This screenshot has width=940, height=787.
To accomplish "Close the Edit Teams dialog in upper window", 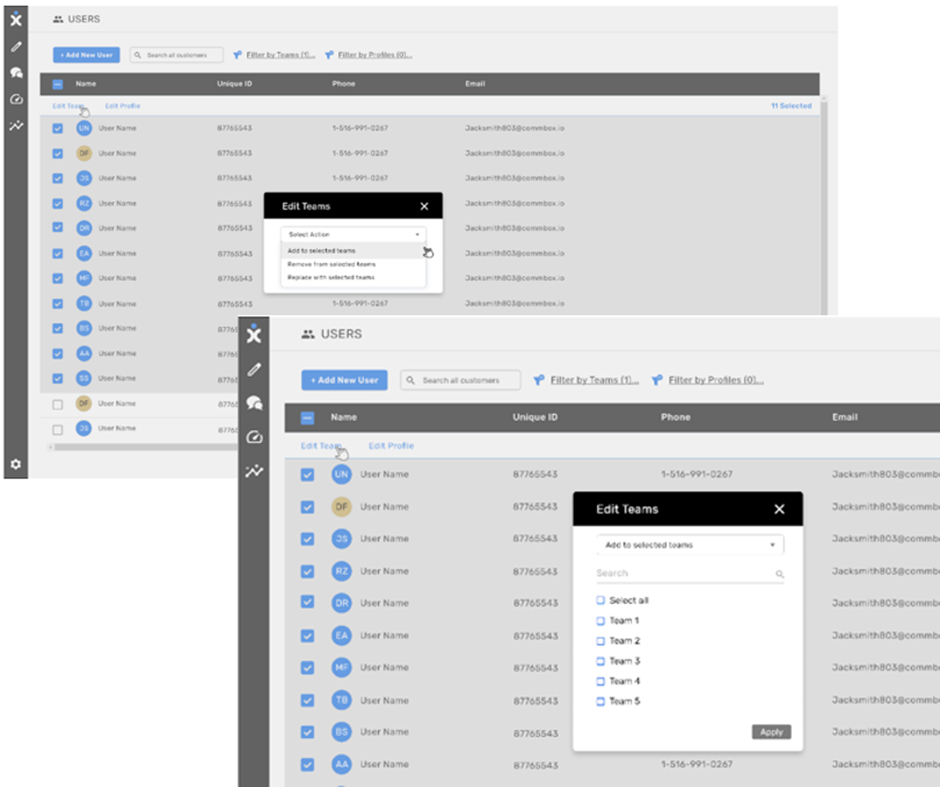I will click(x=424, y=206).
